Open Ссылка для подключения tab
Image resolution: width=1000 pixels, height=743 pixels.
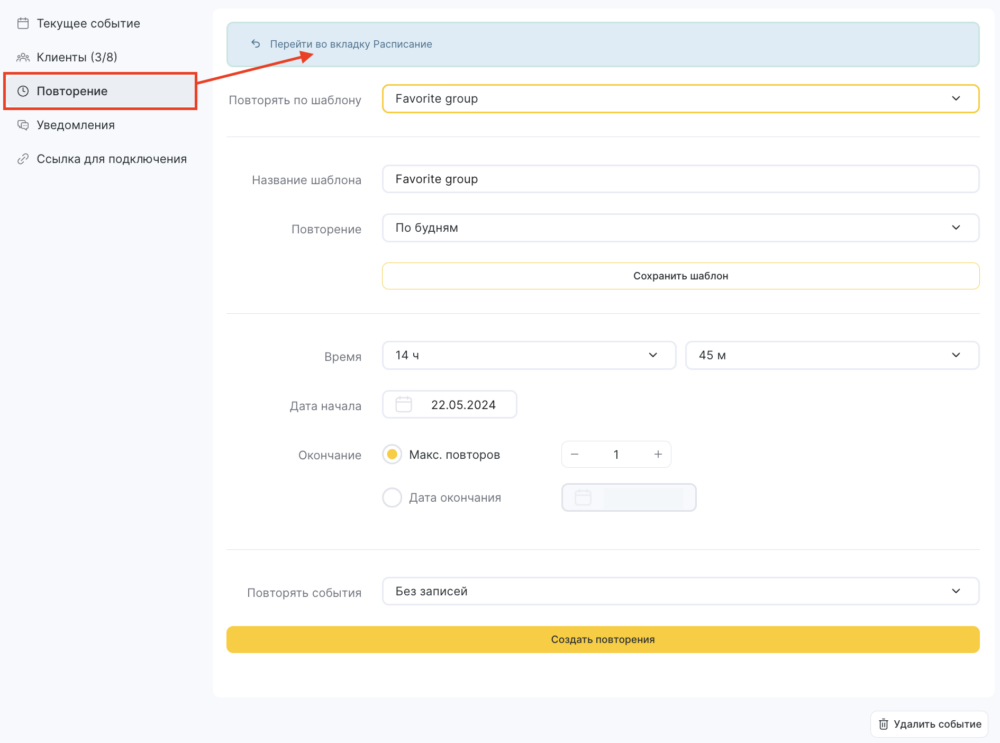[99, 159]
